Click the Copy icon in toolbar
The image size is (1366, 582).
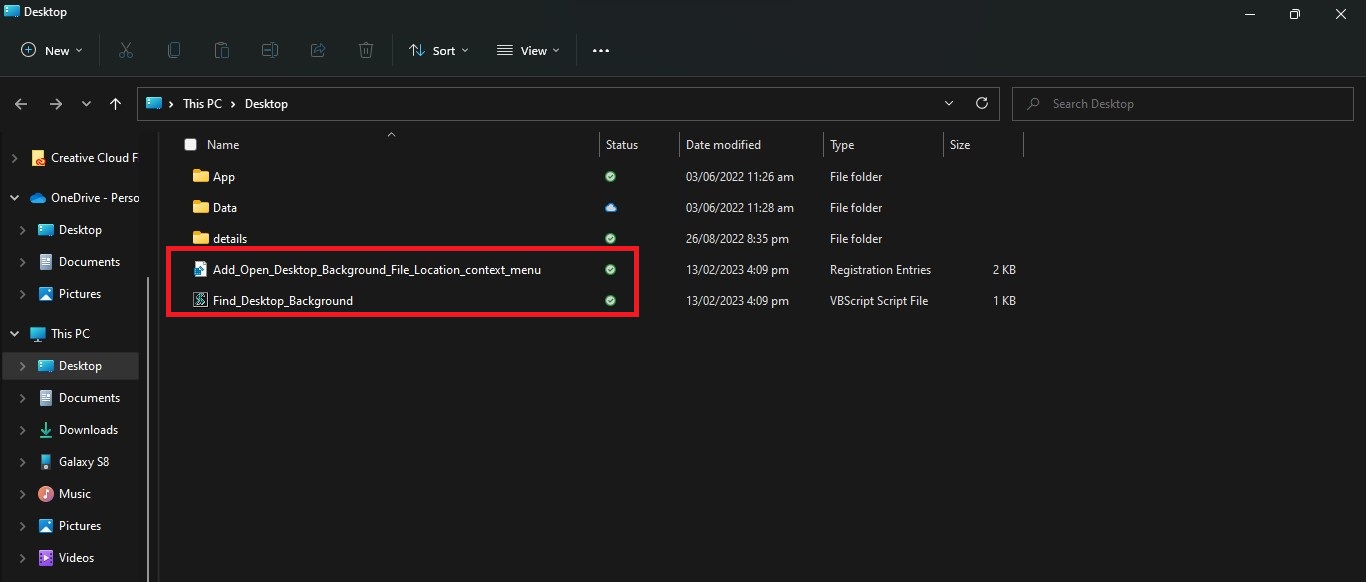pos(174,50)
